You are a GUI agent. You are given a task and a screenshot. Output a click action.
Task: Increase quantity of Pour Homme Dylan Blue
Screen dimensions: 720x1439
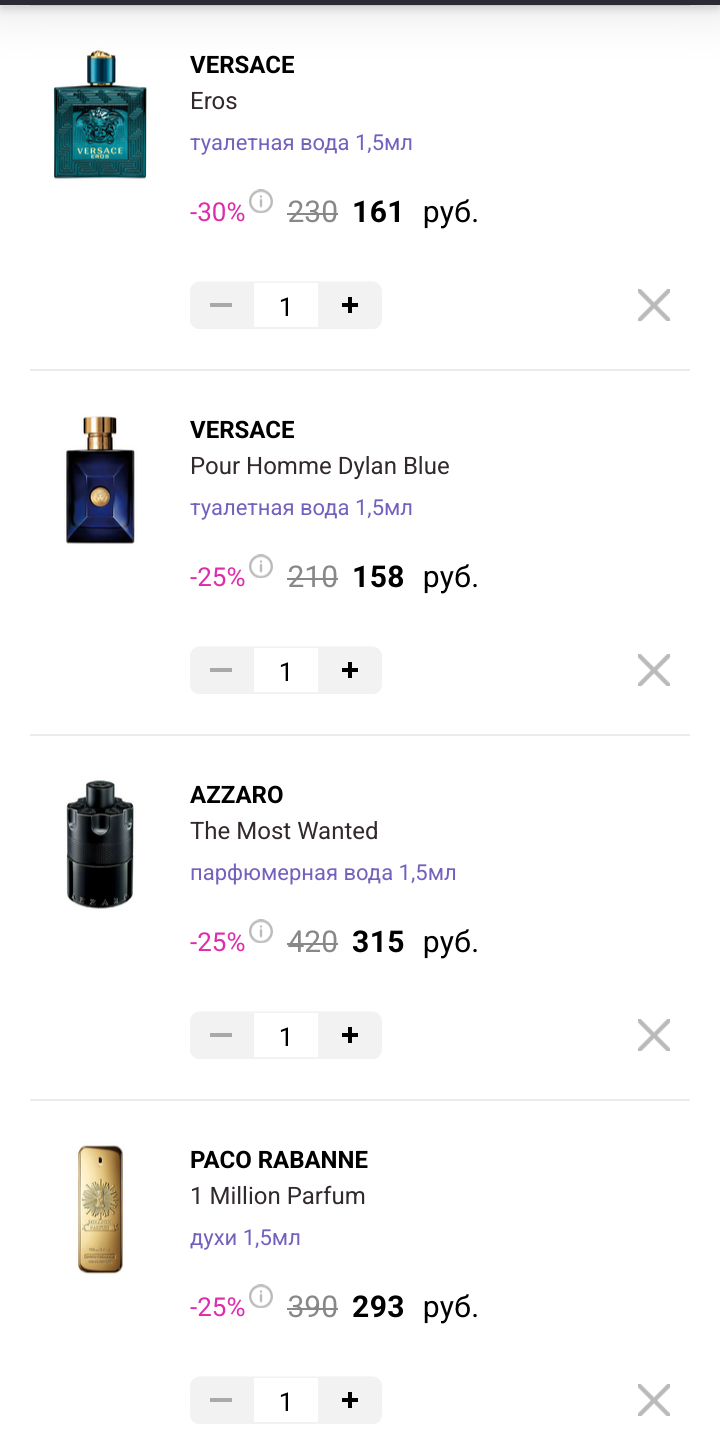click(x=349, y=670)
